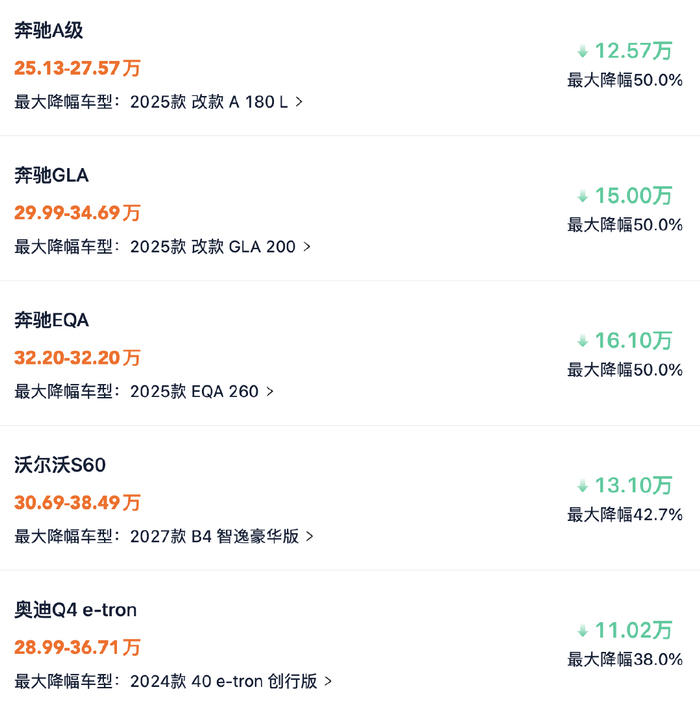Click green down arrow beside 15.00万
Image resolution: width=700 pixels, height=709 pixels.
tap(582, 196)
